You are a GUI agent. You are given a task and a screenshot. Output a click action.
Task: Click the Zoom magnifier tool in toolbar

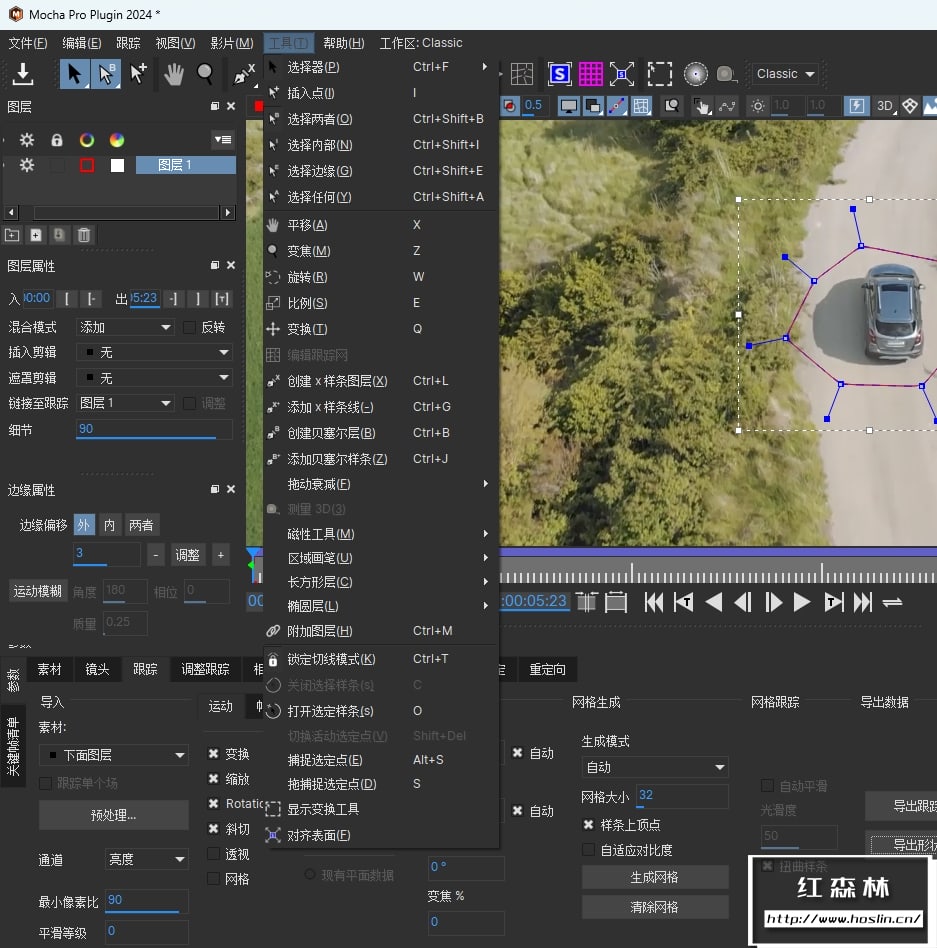205,73
